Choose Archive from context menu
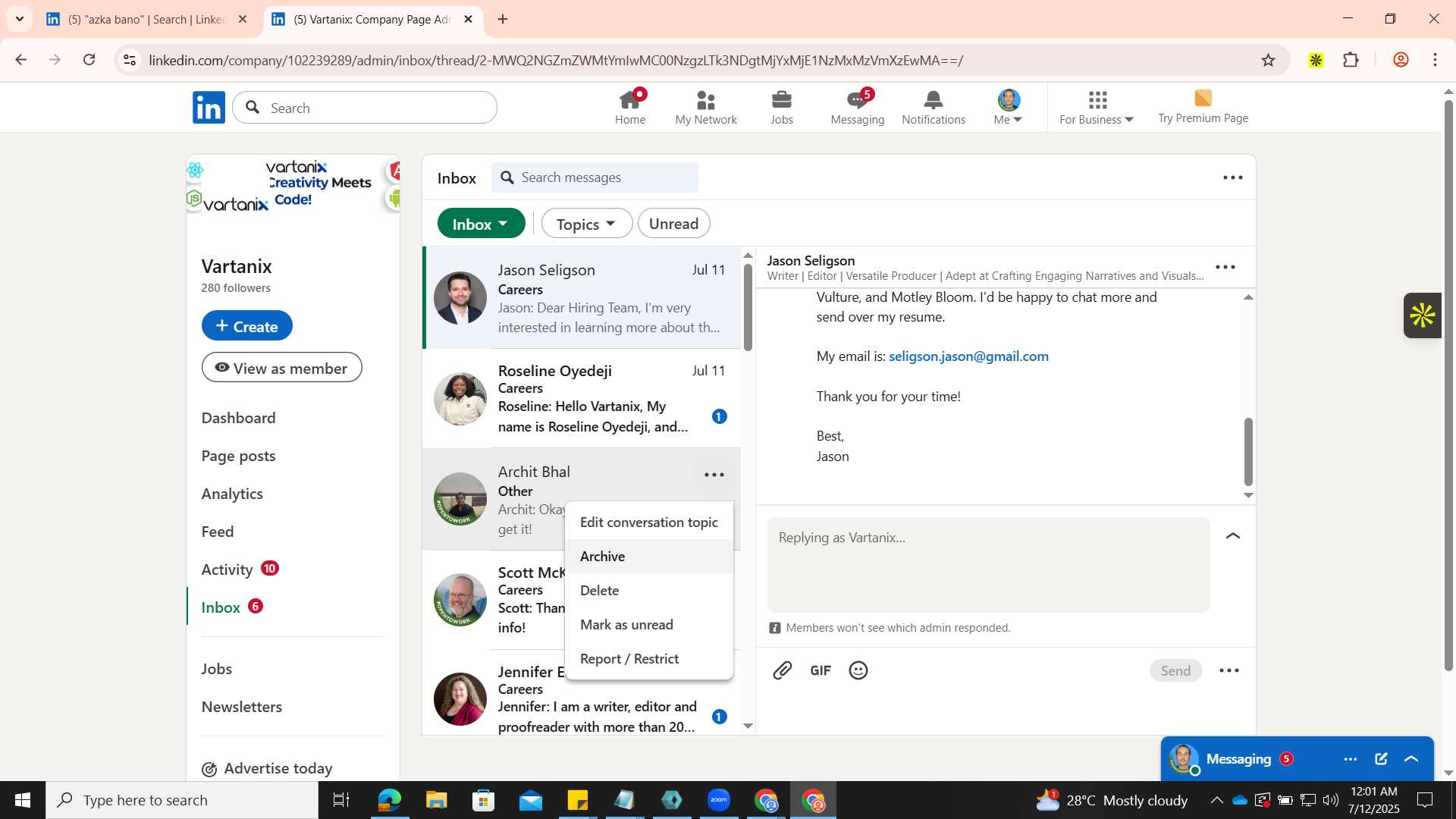The width and height of the screenshot is (1456, 819). 649,557
